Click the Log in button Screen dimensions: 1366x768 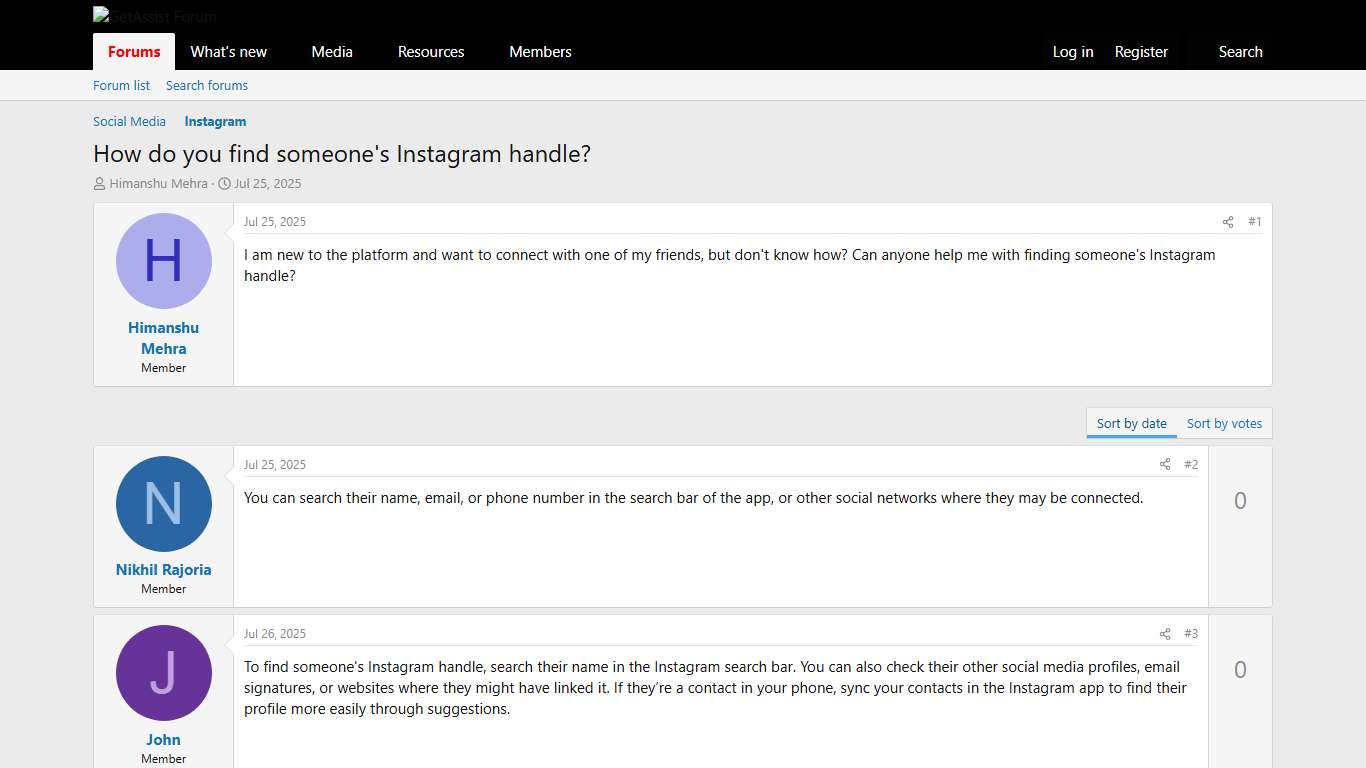pos(1072,51)
